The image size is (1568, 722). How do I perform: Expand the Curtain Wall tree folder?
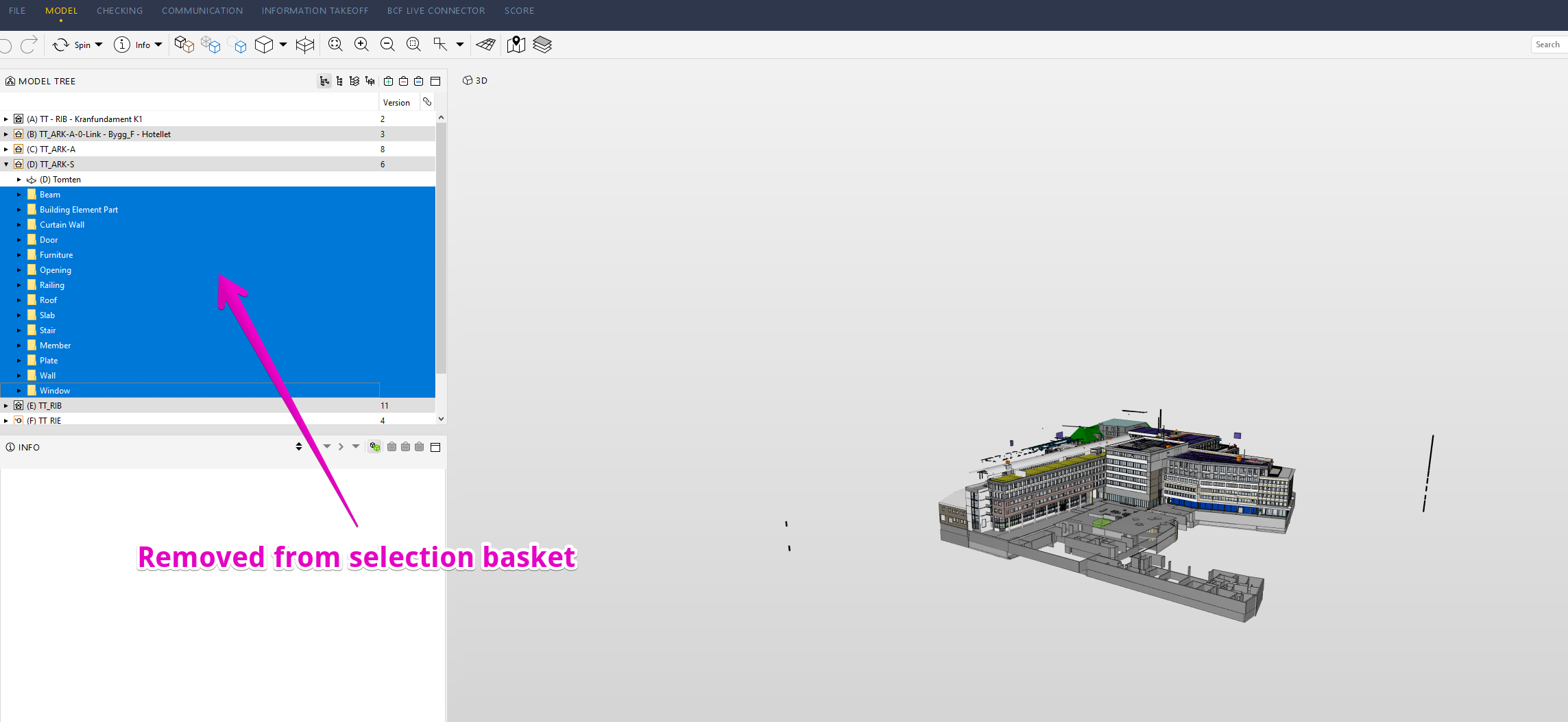19,225
